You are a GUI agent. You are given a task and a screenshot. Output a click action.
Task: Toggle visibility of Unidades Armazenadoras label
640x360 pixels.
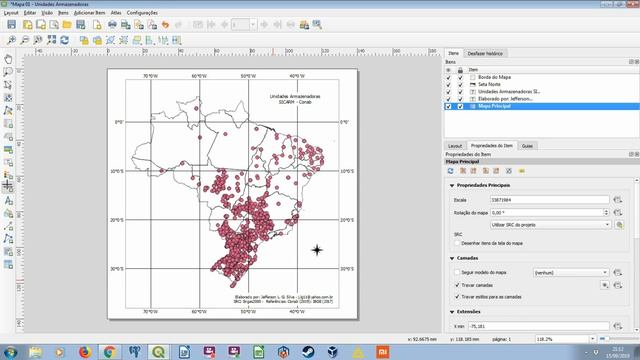(x=449, y=92)
